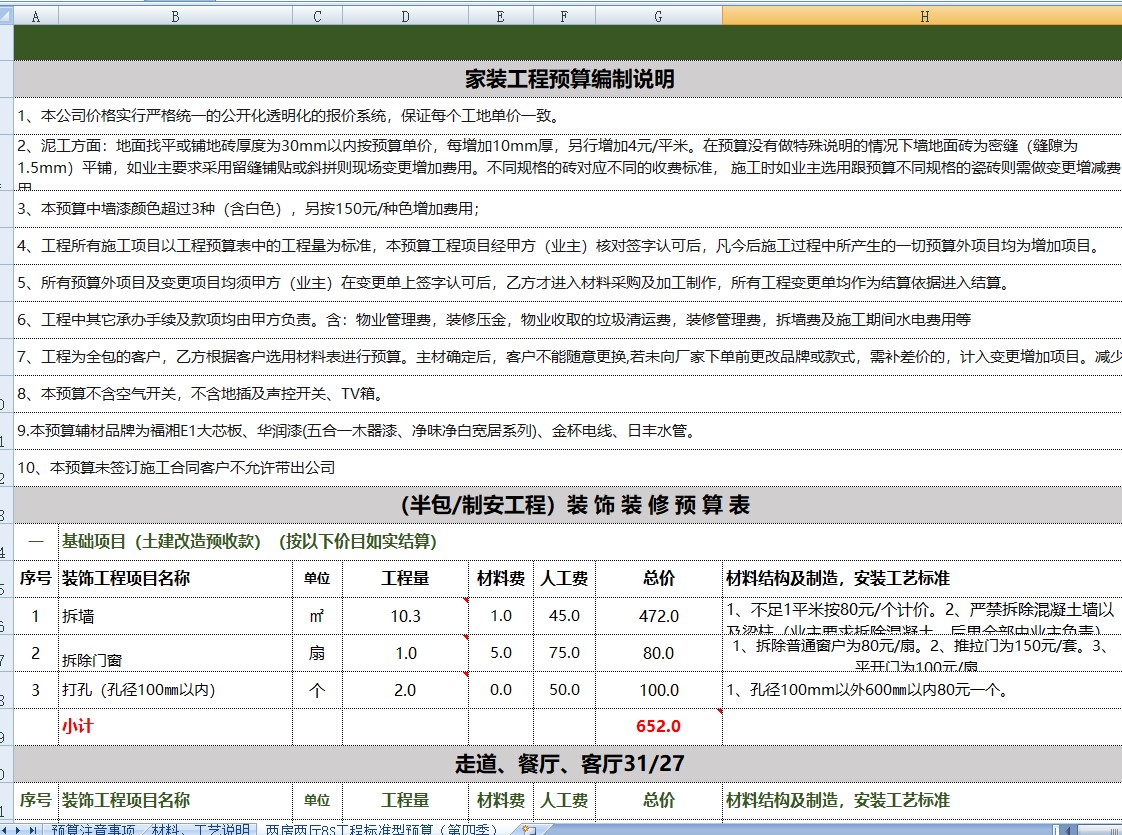The width and height of the screenshot is (1122, 835).
Task: Click note 8 about 不含空气开关
Action: coord(568,394)
